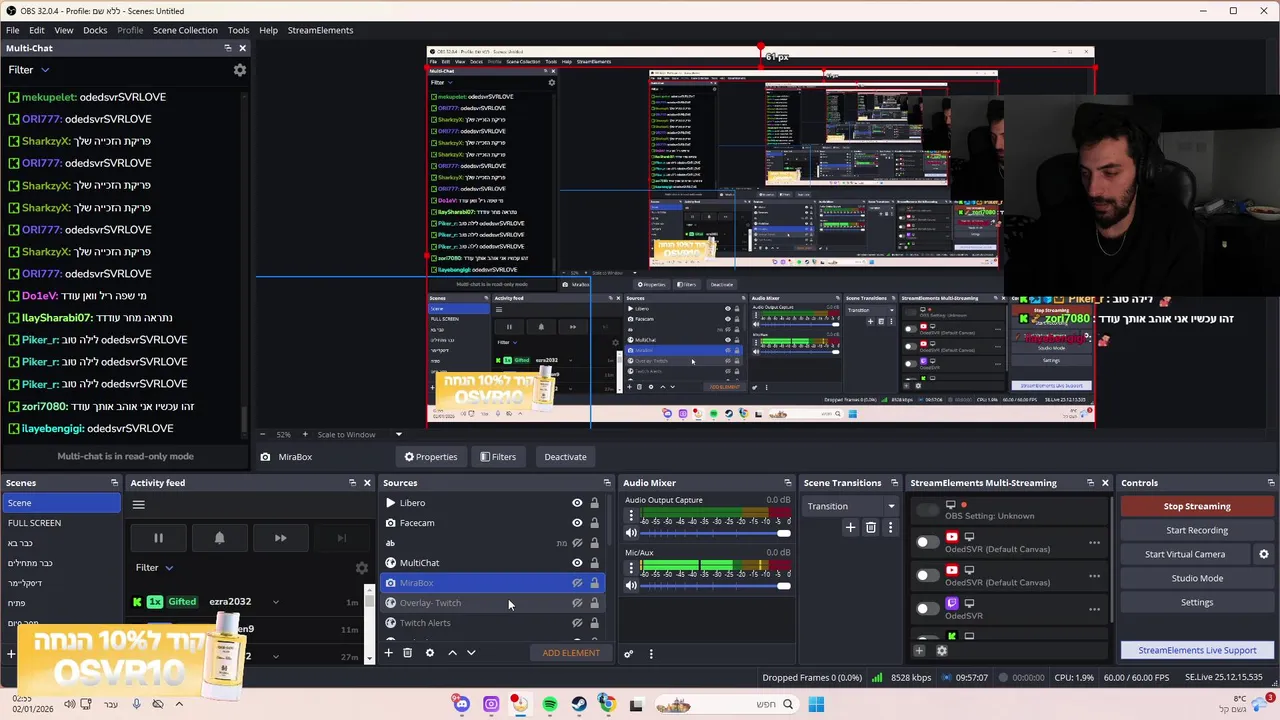1280x720 pixels.
Task: Open OBS Settings from Controls
Action: (1197, 602)
